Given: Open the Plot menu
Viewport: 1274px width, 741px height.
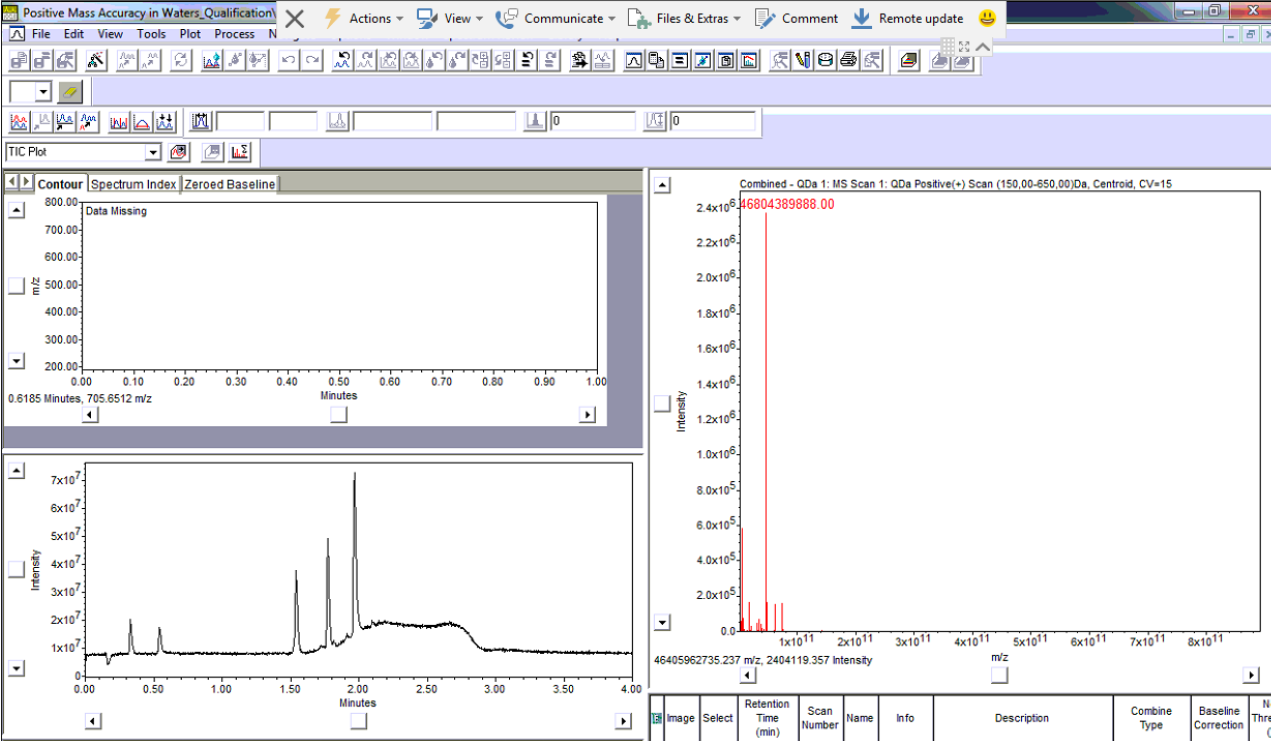Looking at the screenshot, I should coord(190,33).
